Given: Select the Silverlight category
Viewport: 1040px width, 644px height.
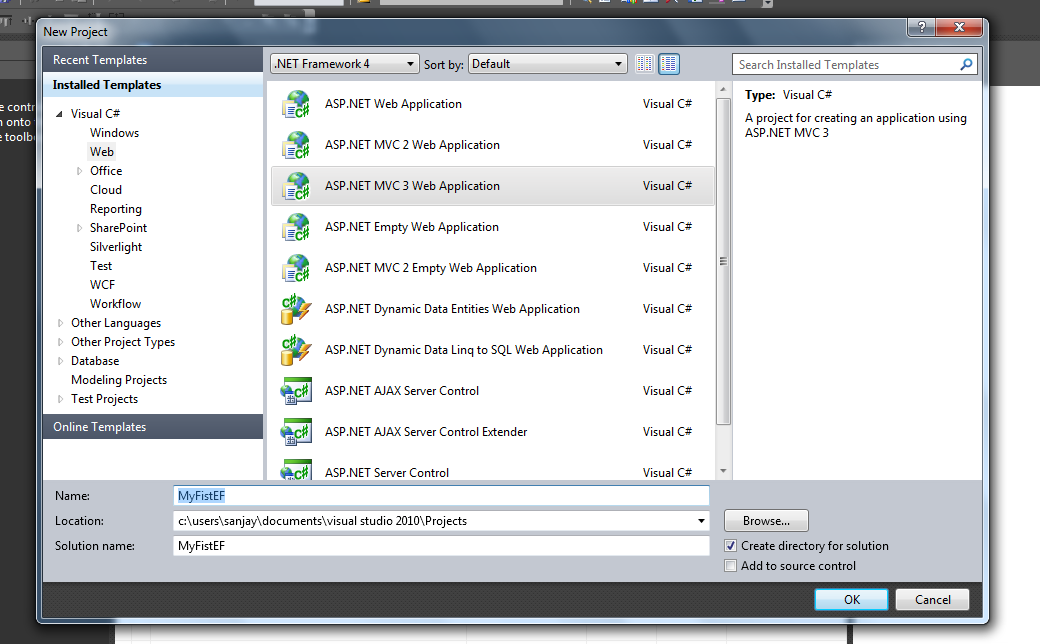Looking at the screenshot, I should (x=116, y=247).
